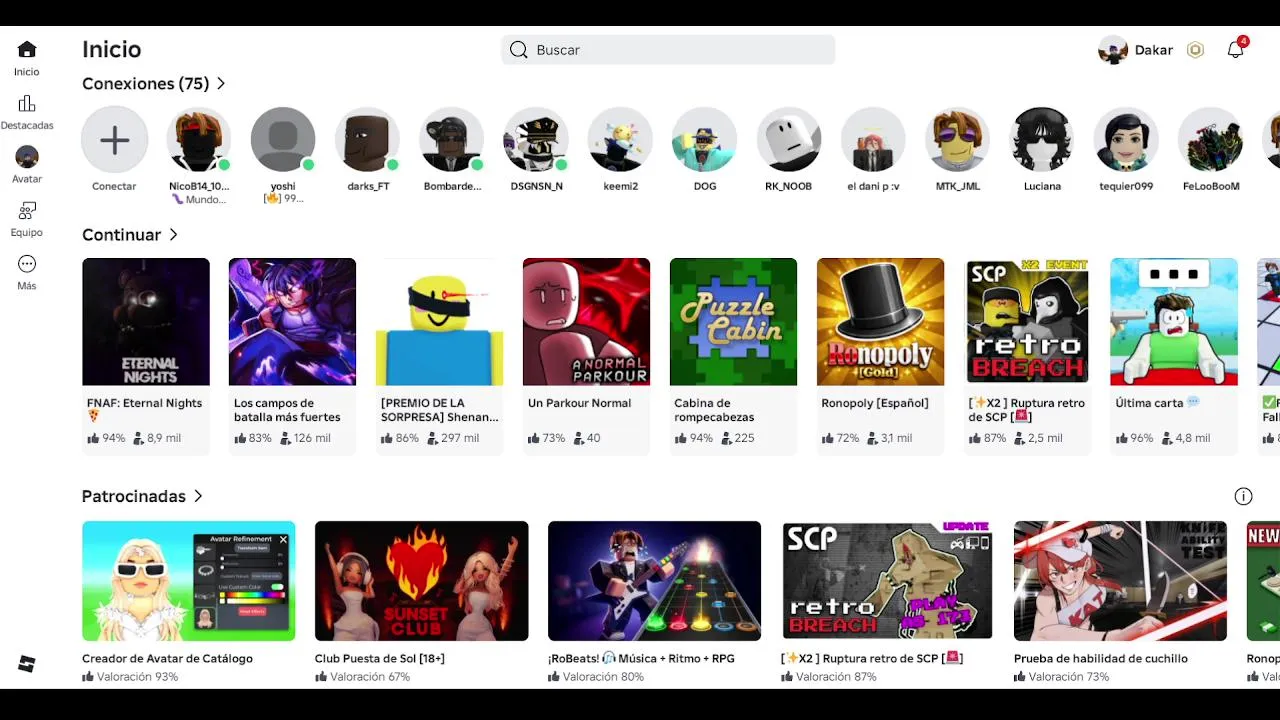
Task: Focus the Buscar search field
Action: coord(668,50)
